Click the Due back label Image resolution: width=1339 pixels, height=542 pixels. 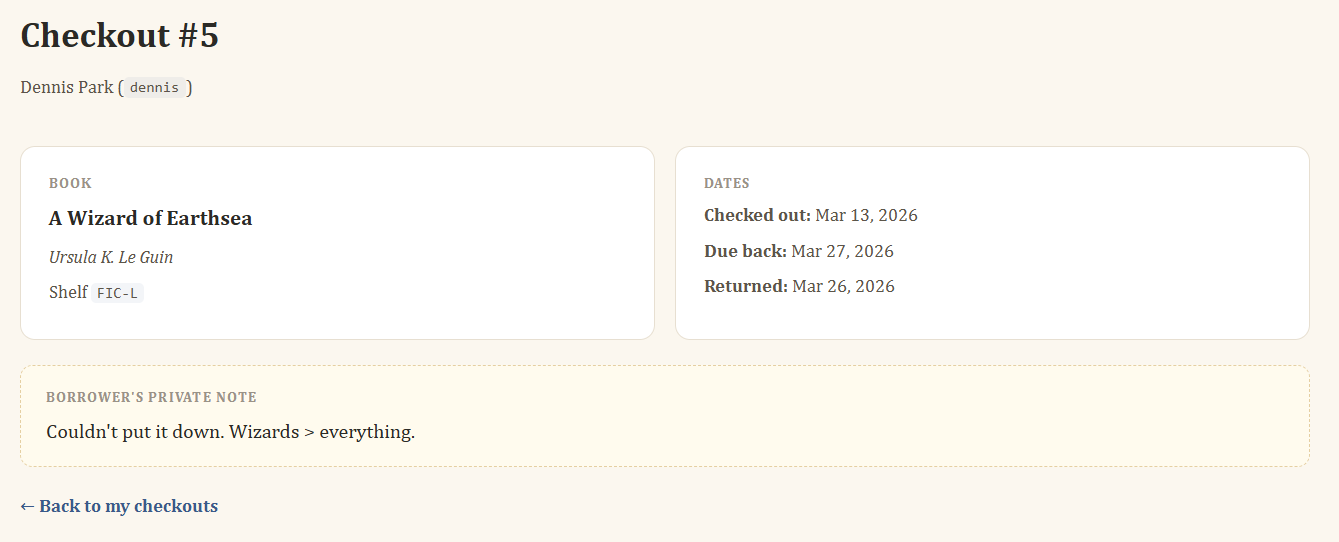tap(745, 251)
